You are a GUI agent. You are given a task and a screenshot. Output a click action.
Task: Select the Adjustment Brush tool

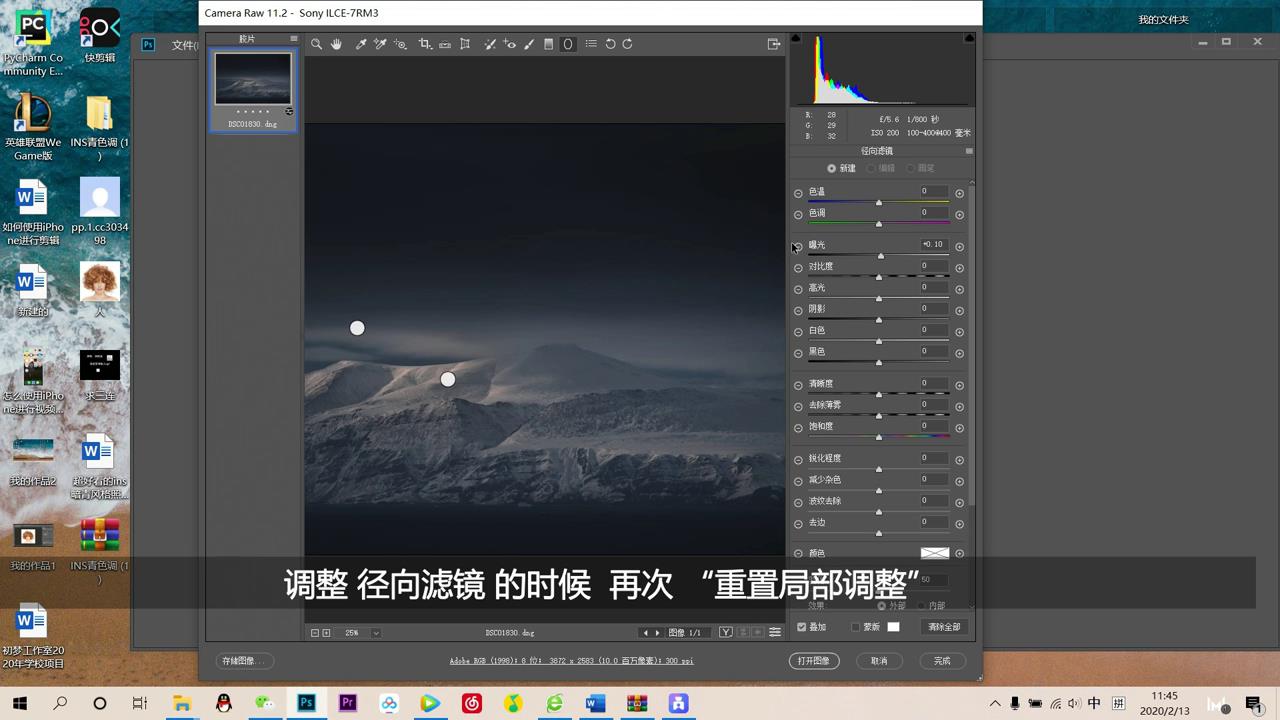pos(528,44)
